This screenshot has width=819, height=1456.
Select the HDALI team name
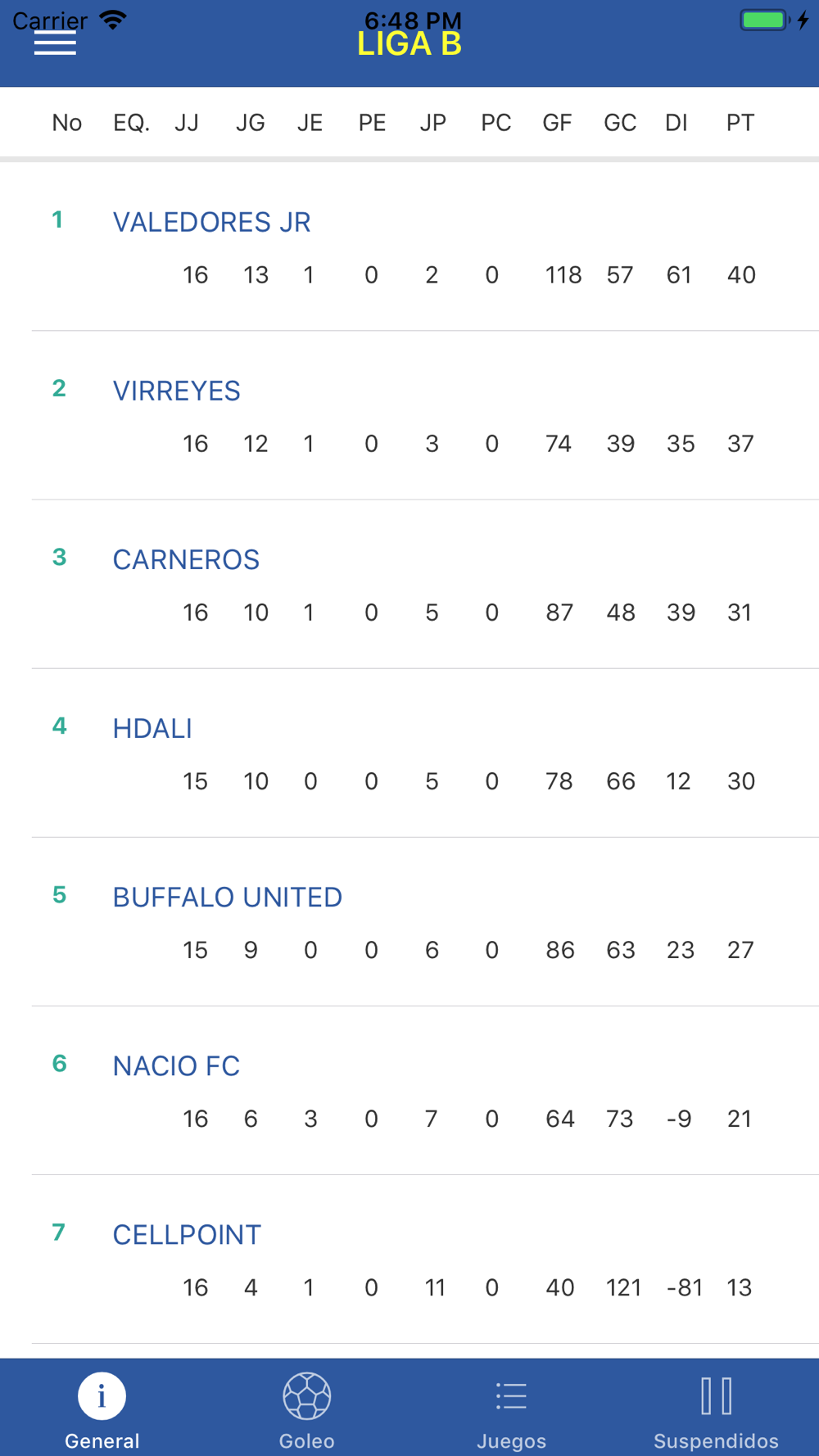pyautogui.click(x=152, y=728)
